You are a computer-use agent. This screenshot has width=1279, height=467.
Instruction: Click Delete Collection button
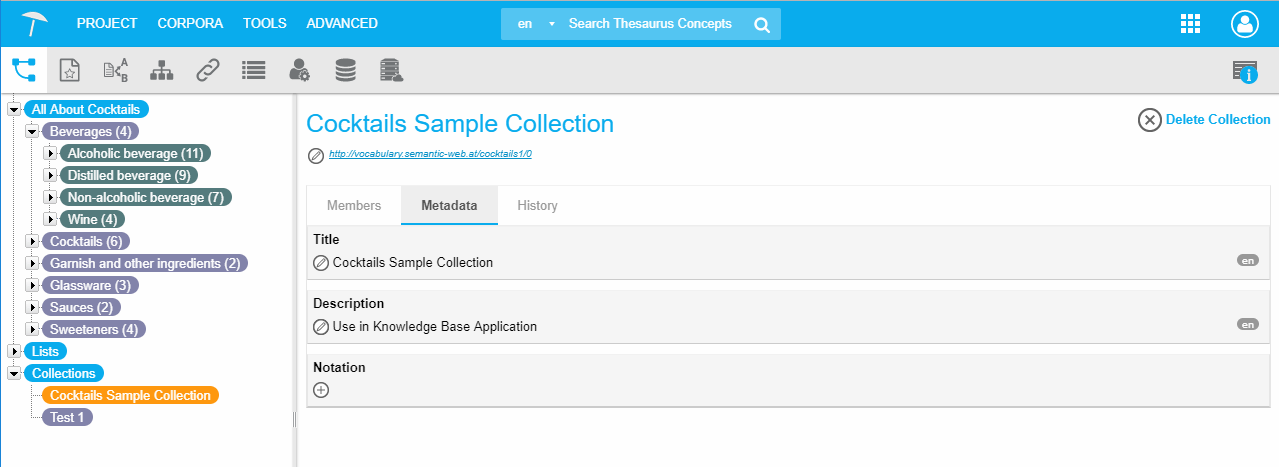pyautogui.click(x=1204, y=120)
